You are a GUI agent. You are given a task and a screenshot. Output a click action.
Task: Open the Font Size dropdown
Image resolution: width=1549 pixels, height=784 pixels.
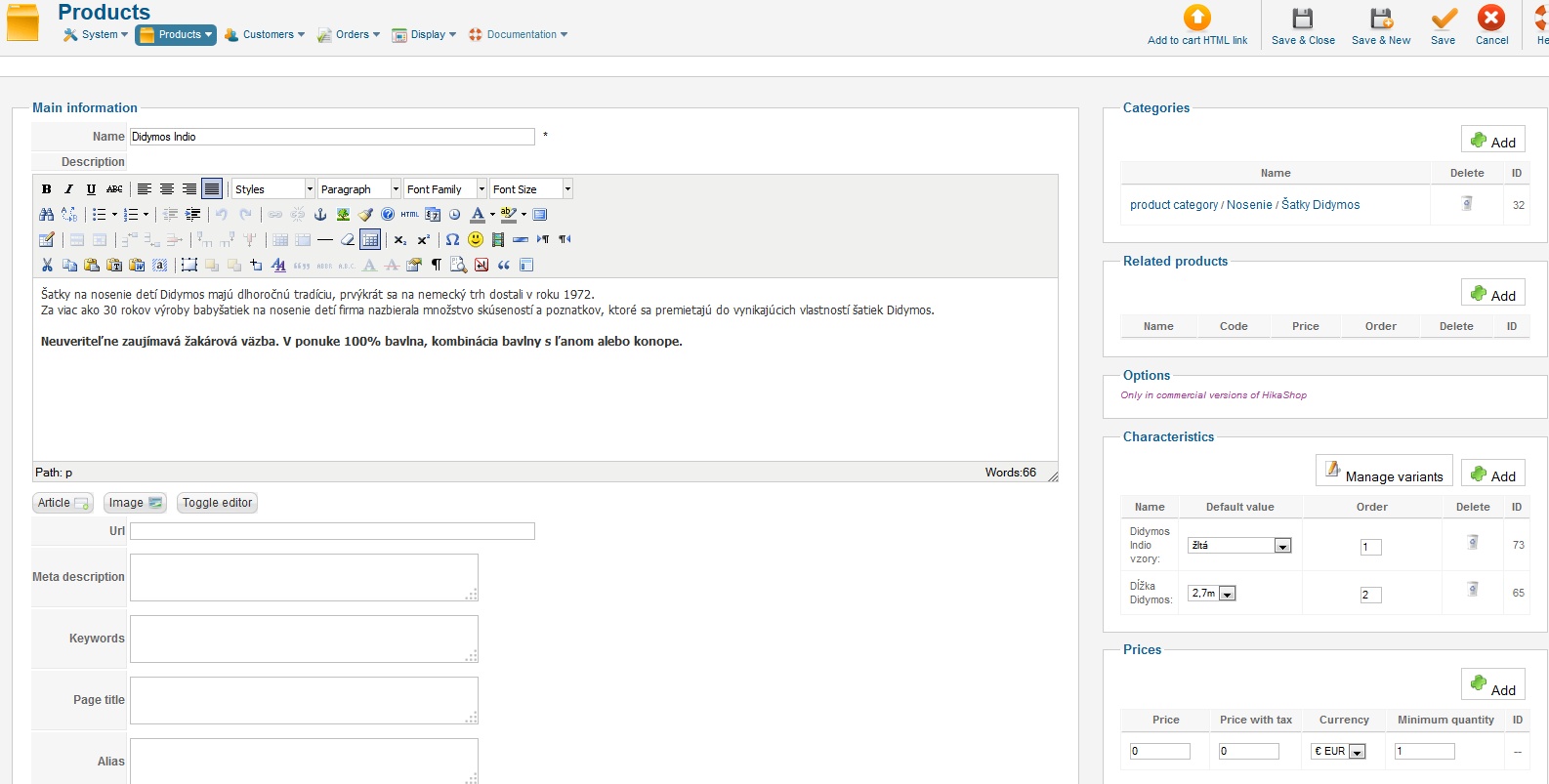click(x=531, y=189)
